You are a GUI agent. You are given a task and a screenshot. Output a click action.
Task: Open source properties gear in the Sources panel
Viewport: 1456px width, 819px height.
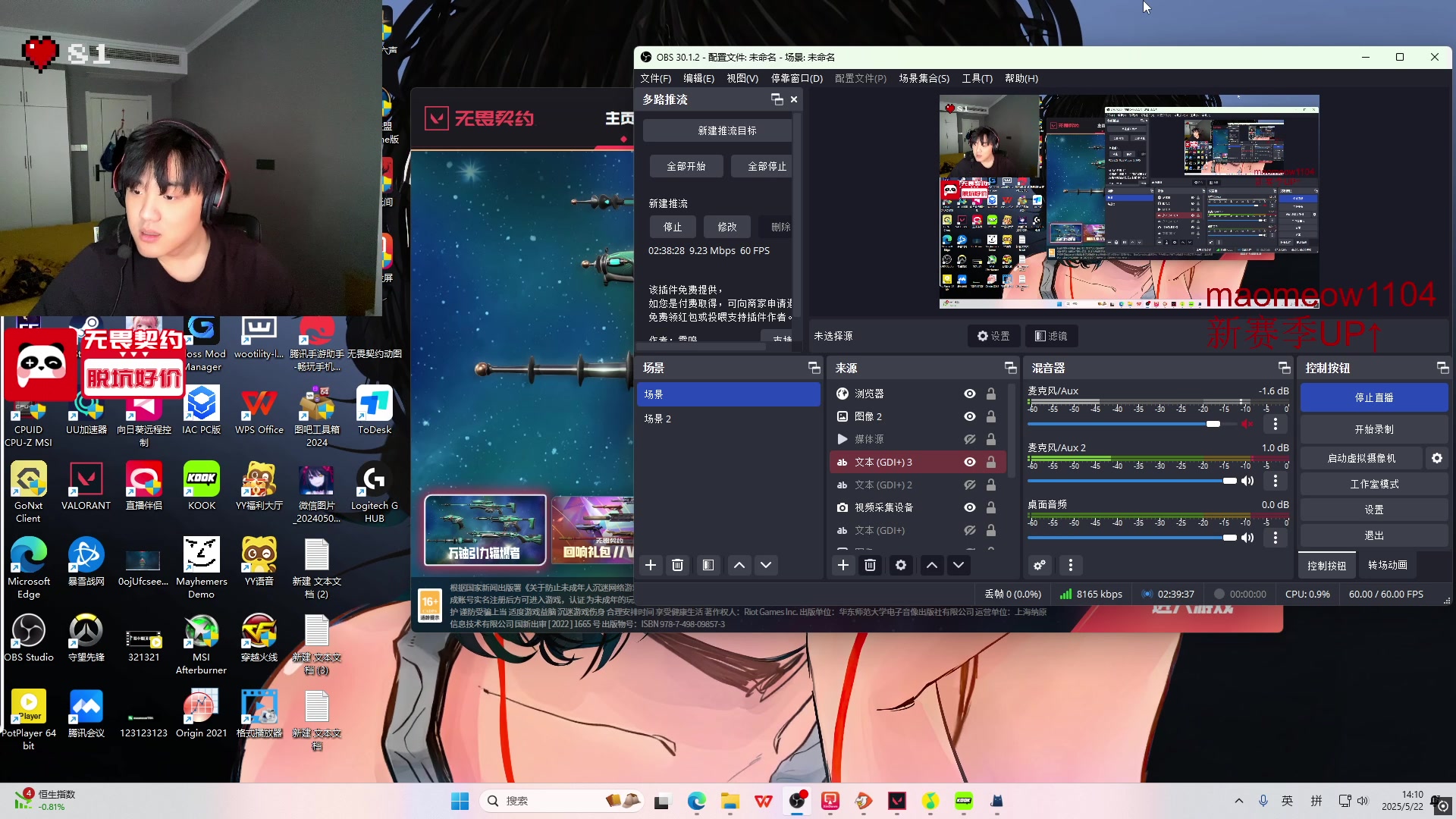[x=901, y=565]
